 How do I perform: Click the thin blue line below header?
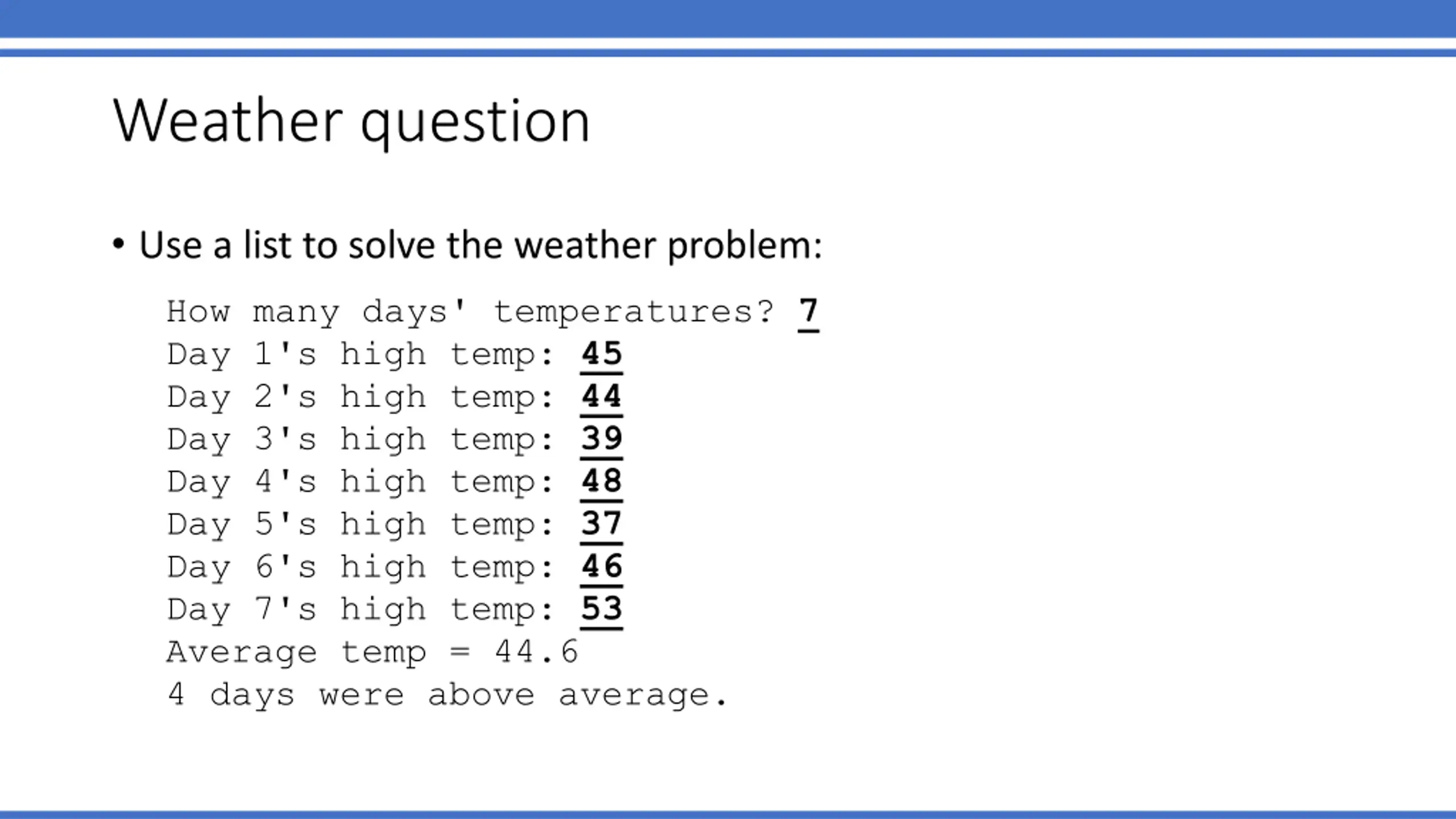(x=728, y=53)
